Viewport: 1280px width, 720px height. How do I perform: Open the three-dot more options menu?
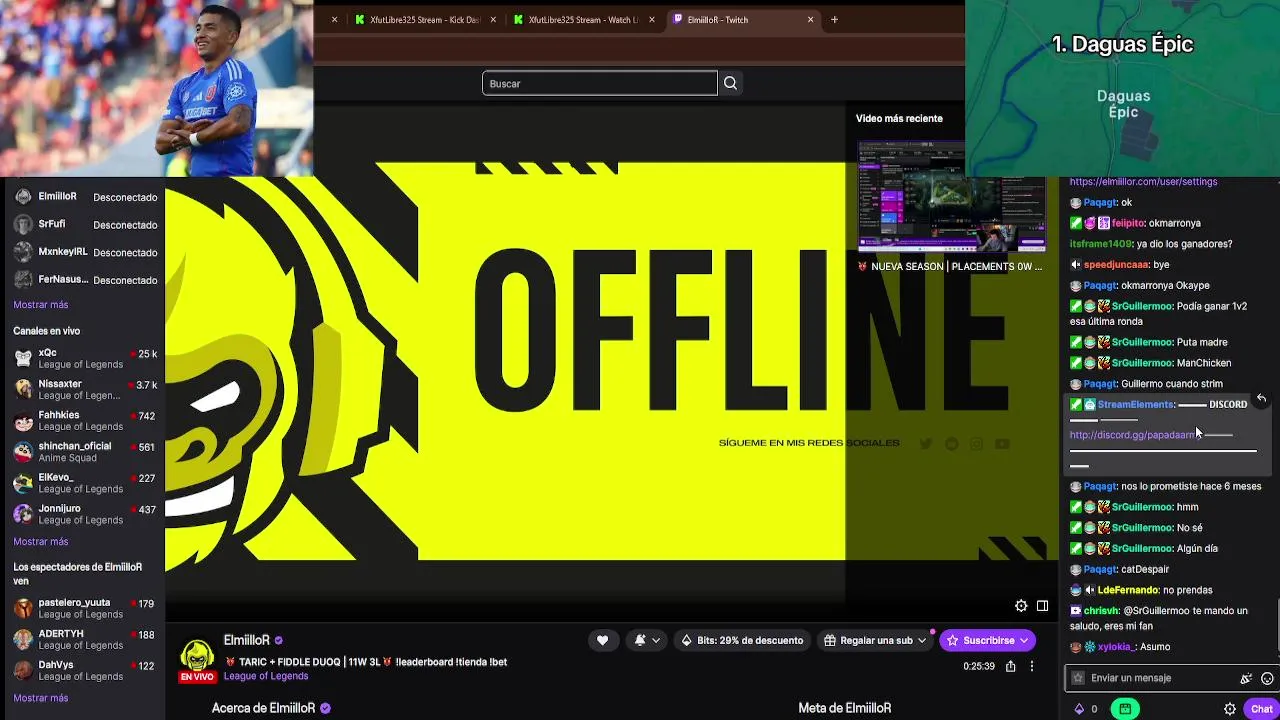pyautogui.click(x=1032, y=666)
